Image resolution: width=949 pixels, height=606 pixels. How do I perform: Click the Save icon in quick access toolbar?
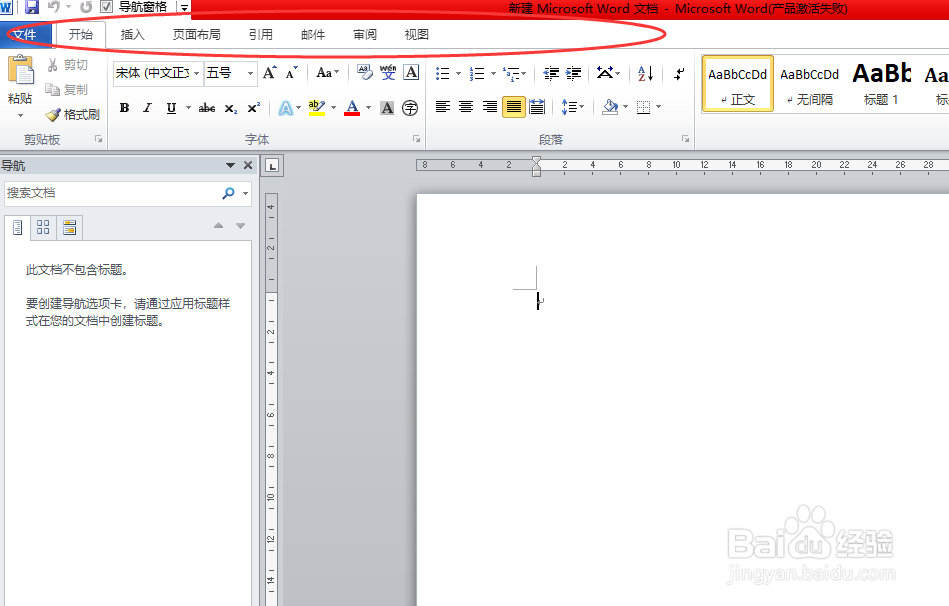point(31,7)
